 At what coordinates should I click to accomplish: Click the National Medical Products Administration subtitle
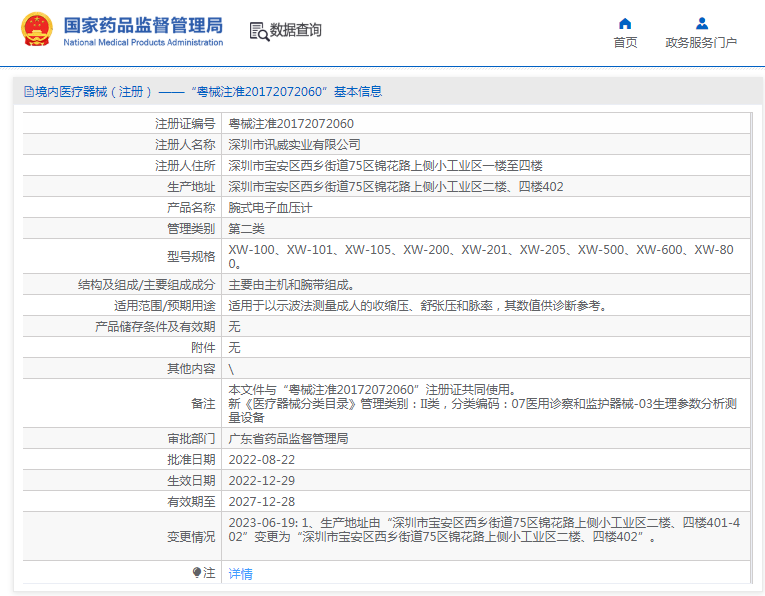[143, 42]
